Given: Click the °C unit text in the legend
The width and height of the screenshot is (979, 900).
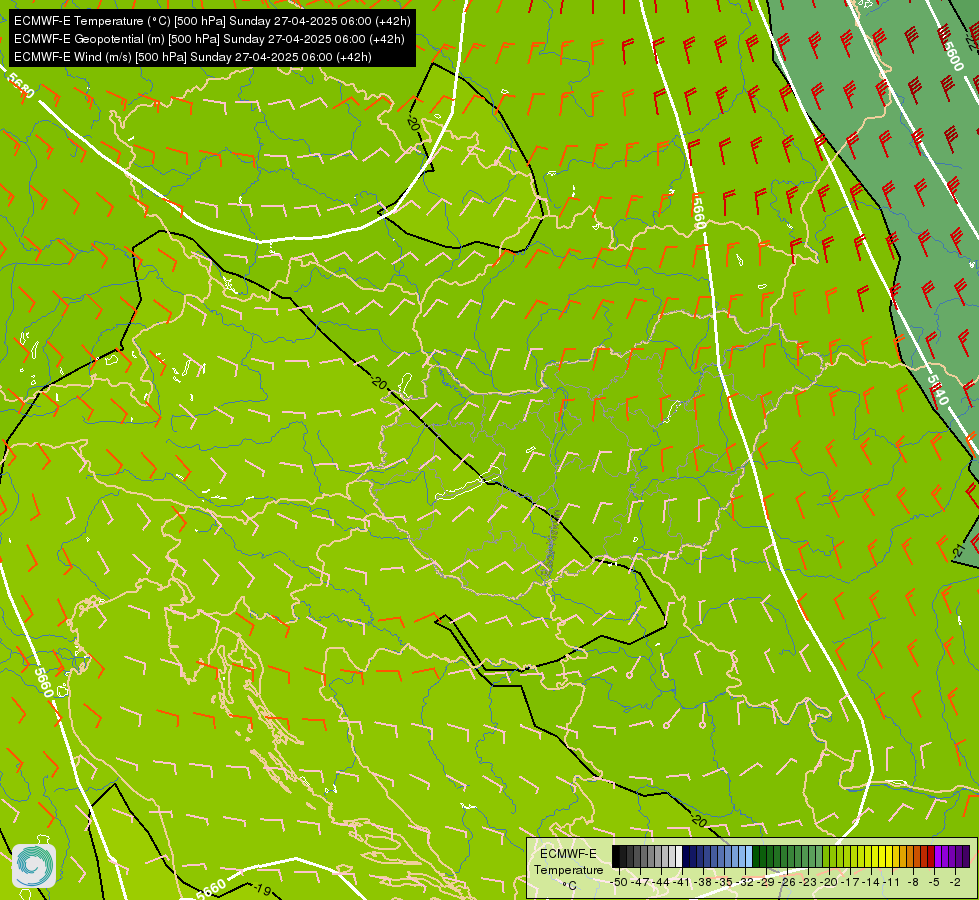Looking at the screenshot, I should coord(569,886).
